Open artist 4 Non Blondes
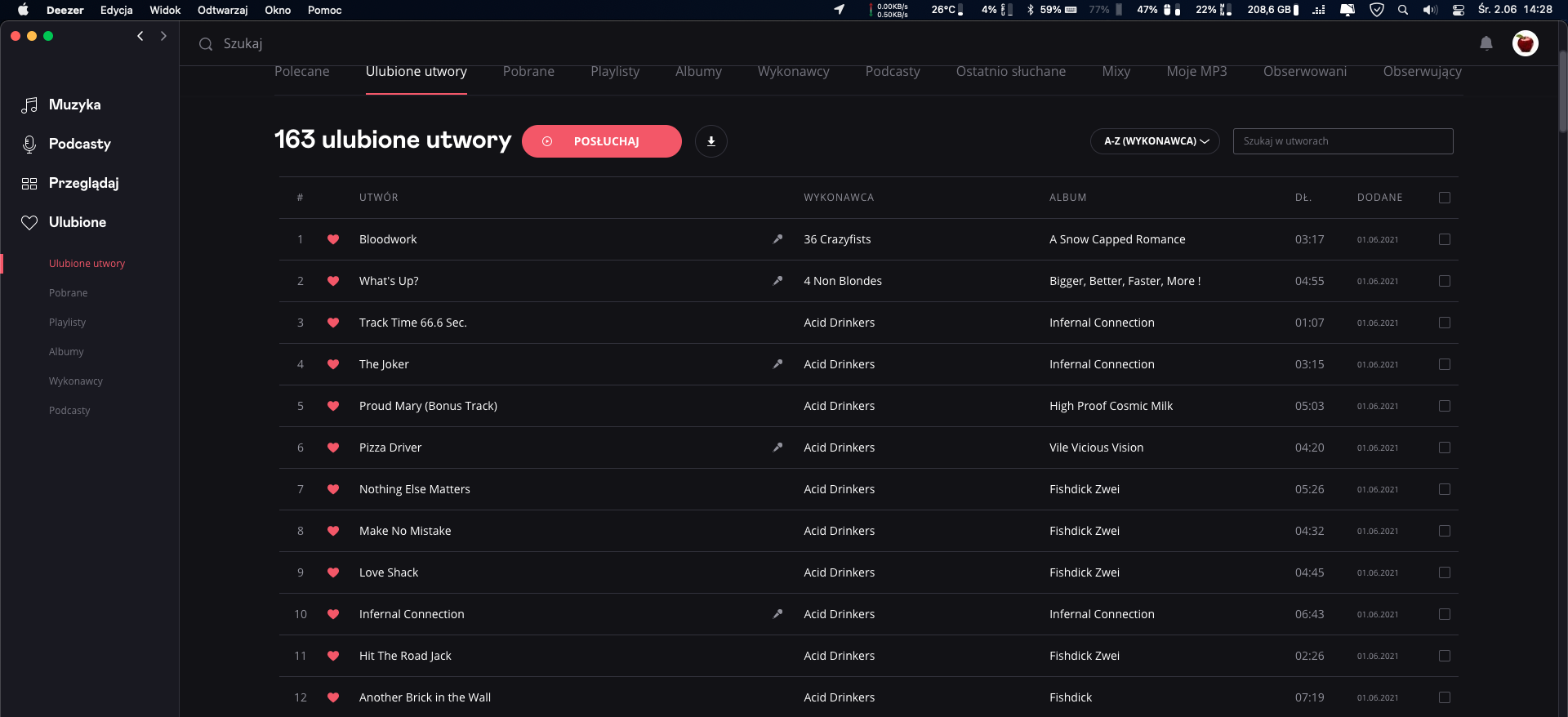1568x717 pixels. point(843,281)
